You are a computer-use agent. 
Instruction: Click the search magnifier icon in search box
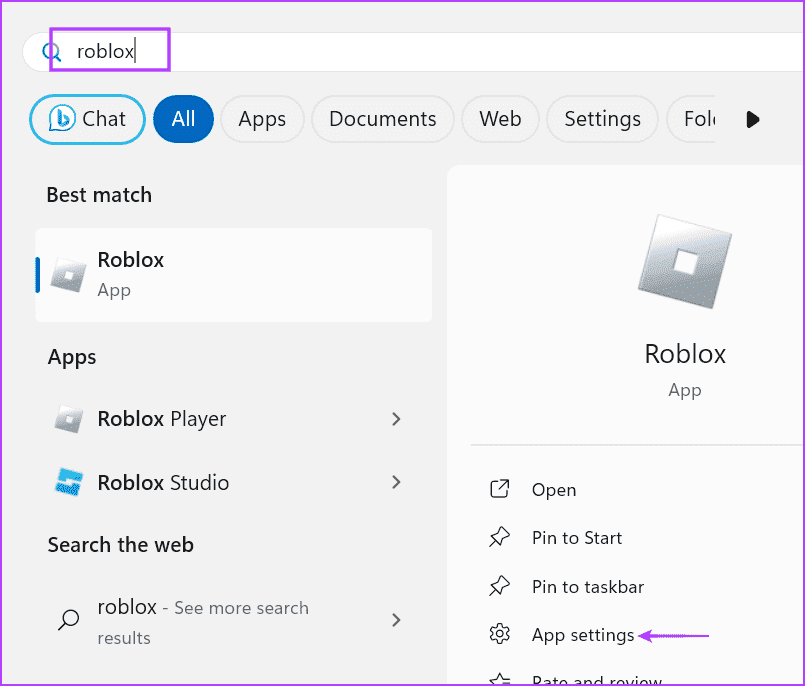click(52, 52)
